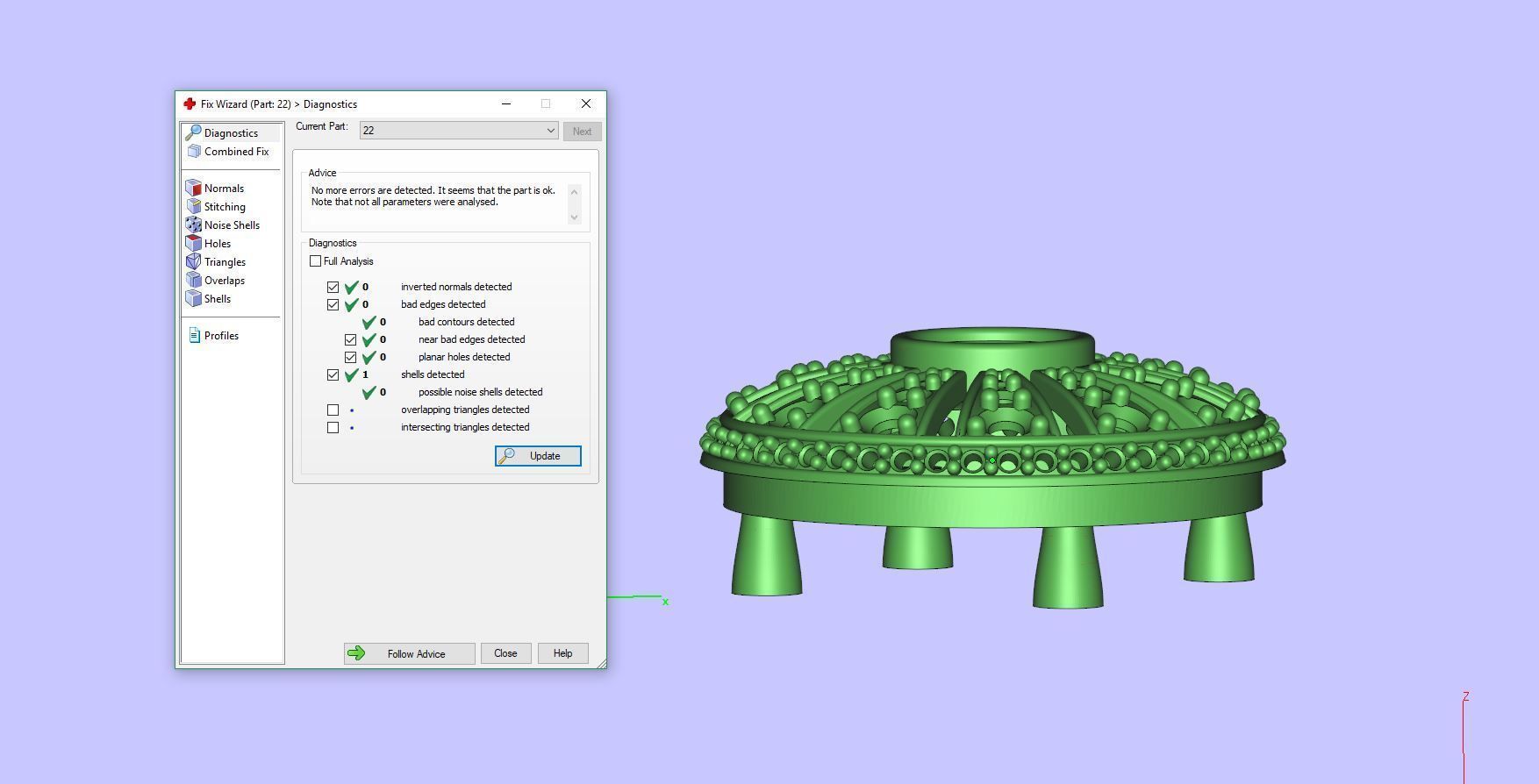Select the Overlaps sidebar icon
The height and width of the screenshot is (784, 1539).
[x=194, y=281]
